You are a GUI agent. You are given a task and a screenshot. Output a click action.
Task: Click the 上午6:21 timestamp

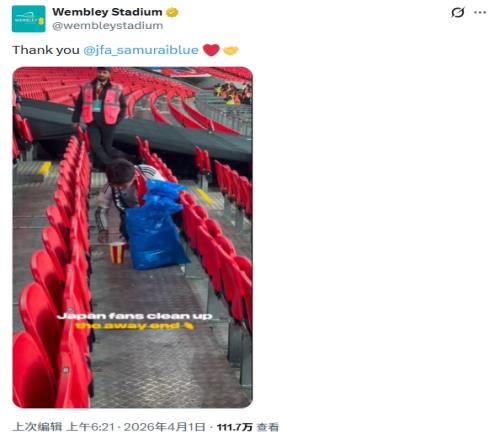(x=90, y=427)
